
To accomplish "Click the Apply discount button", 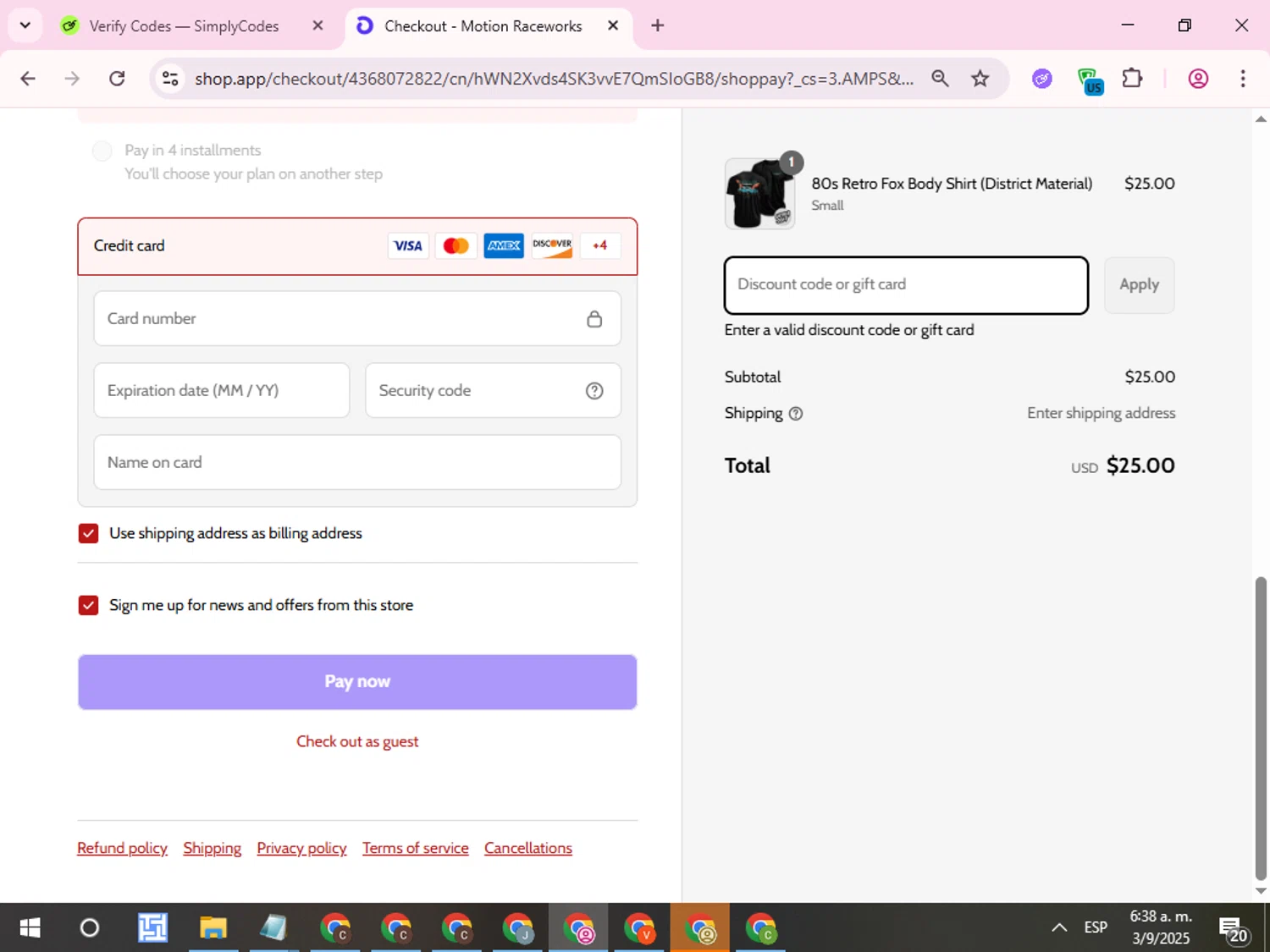I will (1139, 285).
